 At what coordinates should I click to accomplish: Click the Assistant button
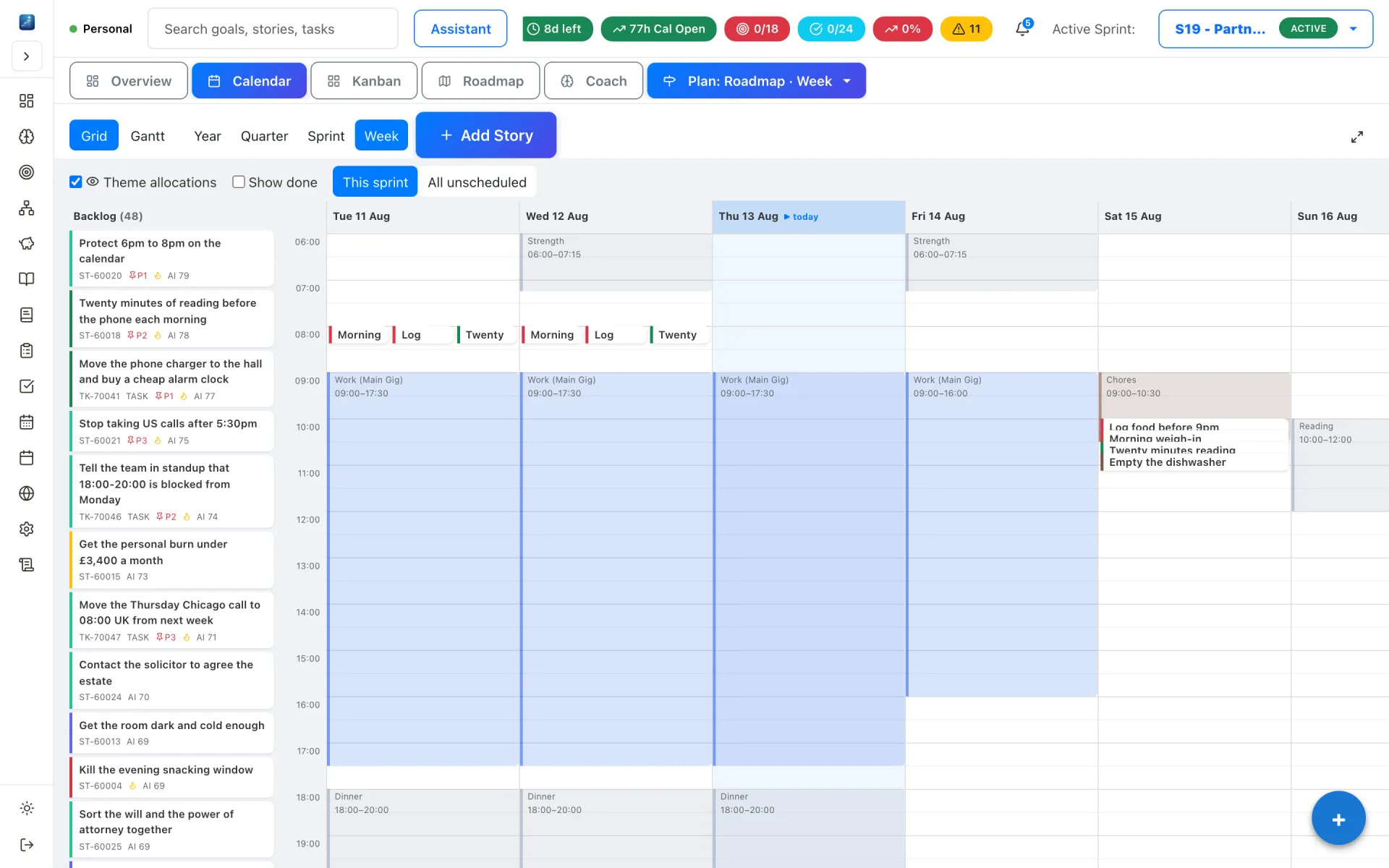click(x=461, y=29)
